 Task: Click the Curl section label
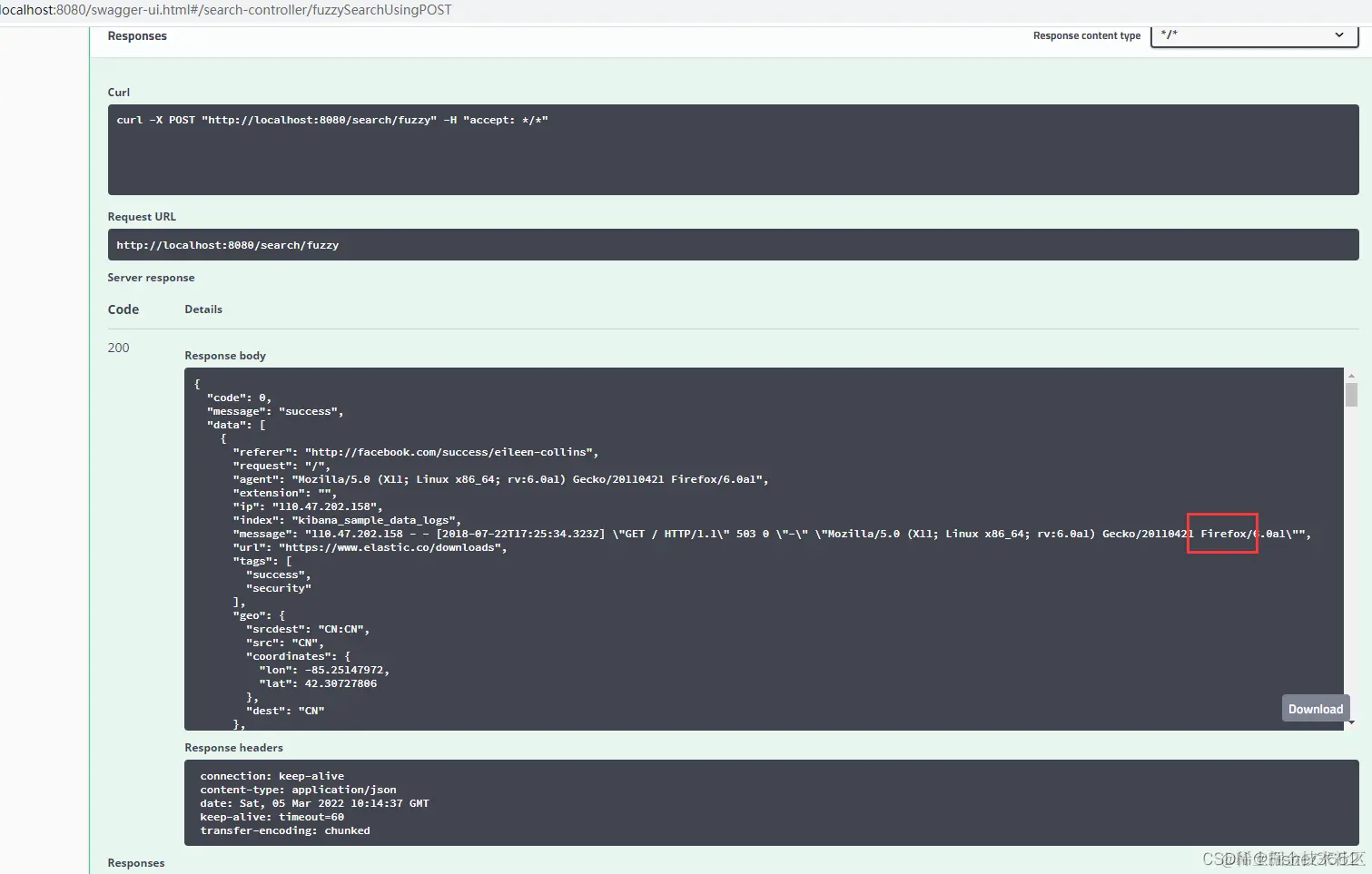tap(119, 93)
